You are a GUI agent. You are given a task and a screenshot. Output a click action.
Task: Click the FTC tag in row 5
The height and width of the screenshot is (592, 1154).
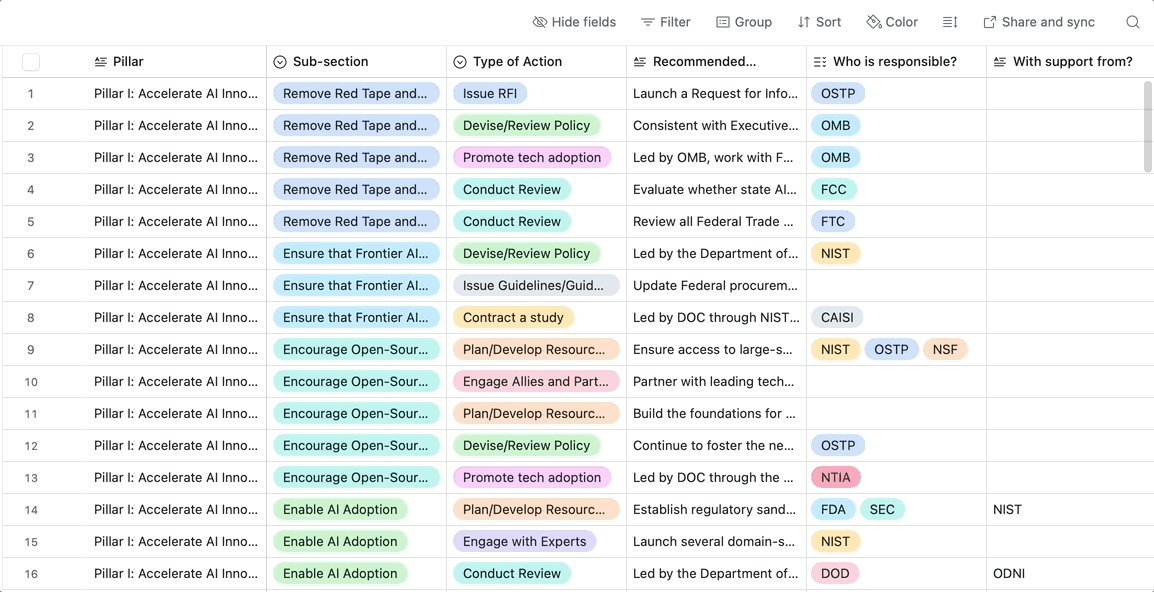833,222
